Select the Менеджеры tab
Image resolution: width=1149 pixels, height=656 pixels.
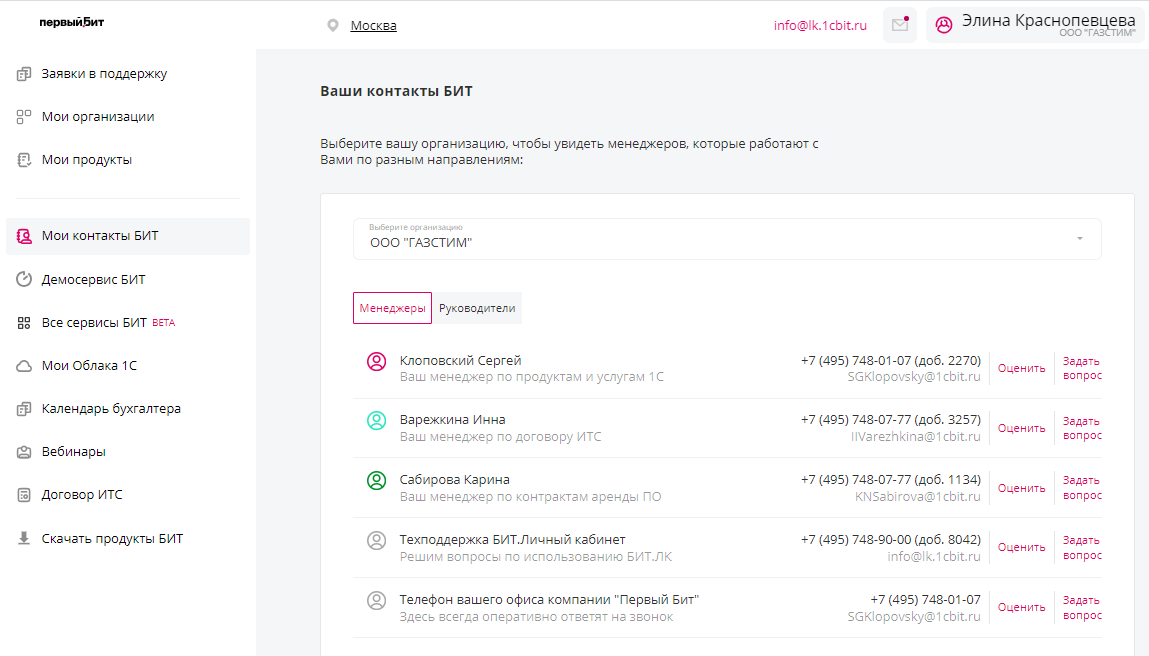tap(392, 308)
